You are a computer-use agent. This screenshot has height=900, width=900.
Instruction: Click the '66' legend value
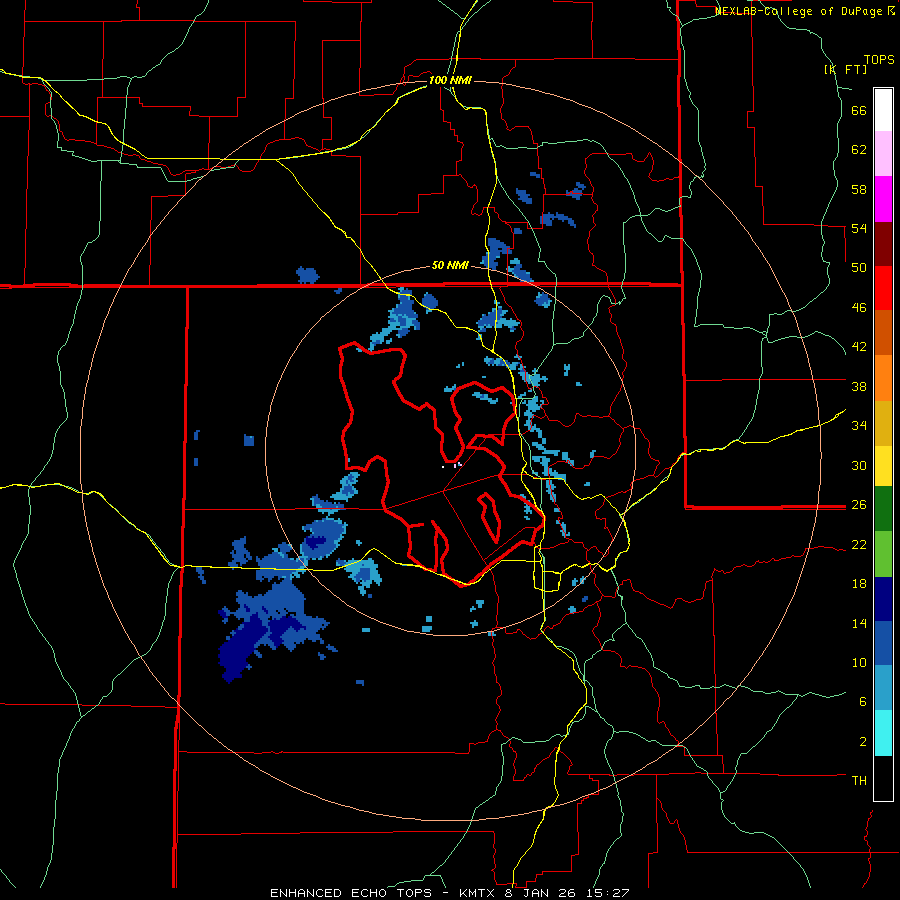859,111
